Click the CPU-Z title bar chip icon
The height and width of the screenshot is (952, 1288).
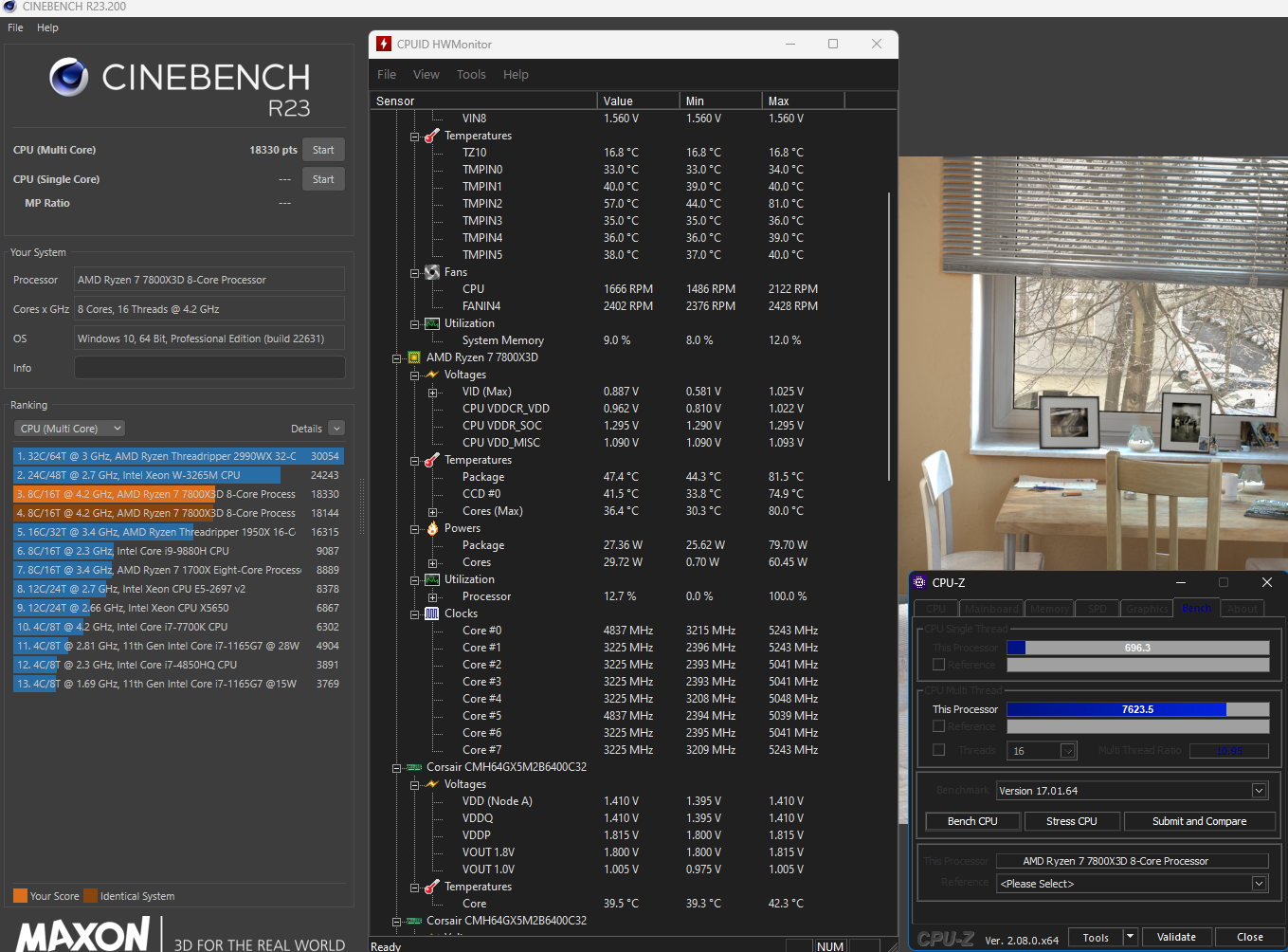[919, 582]
